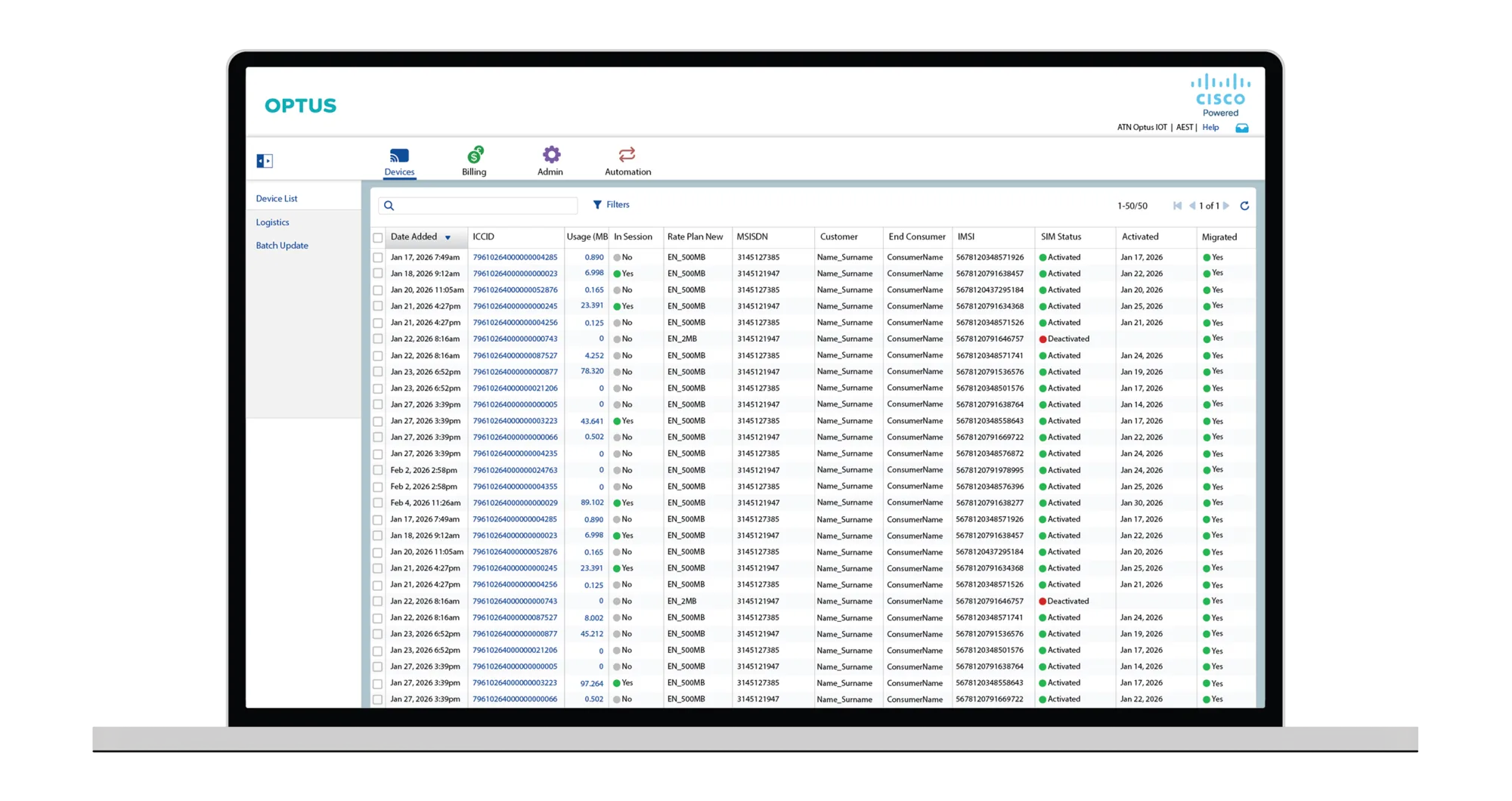Click the Rate Plan New column header
The image size is (1512, 801).
695,237
